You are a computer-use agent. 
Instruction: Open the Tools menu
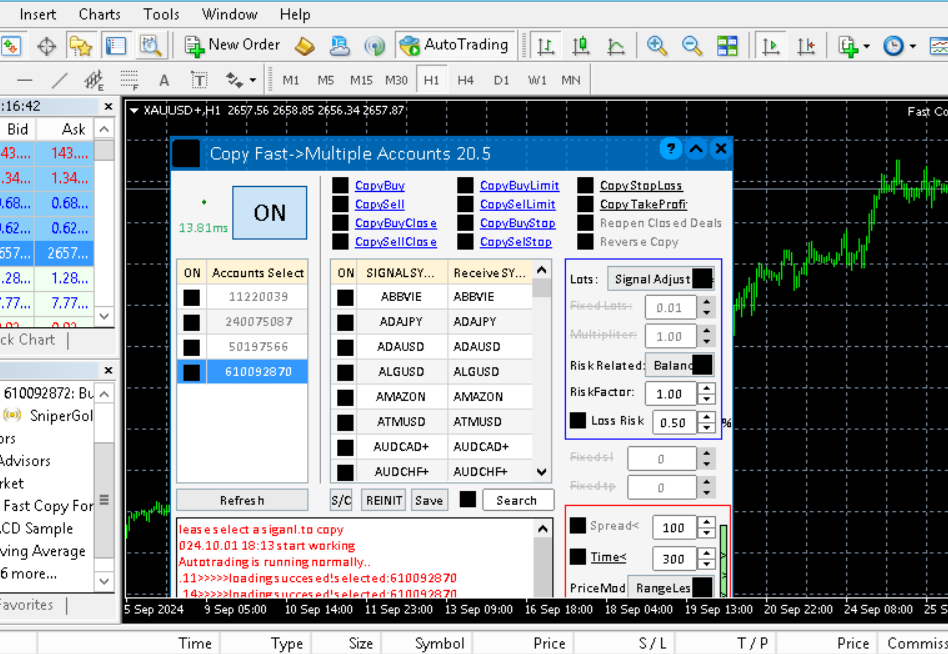point(161,14)
